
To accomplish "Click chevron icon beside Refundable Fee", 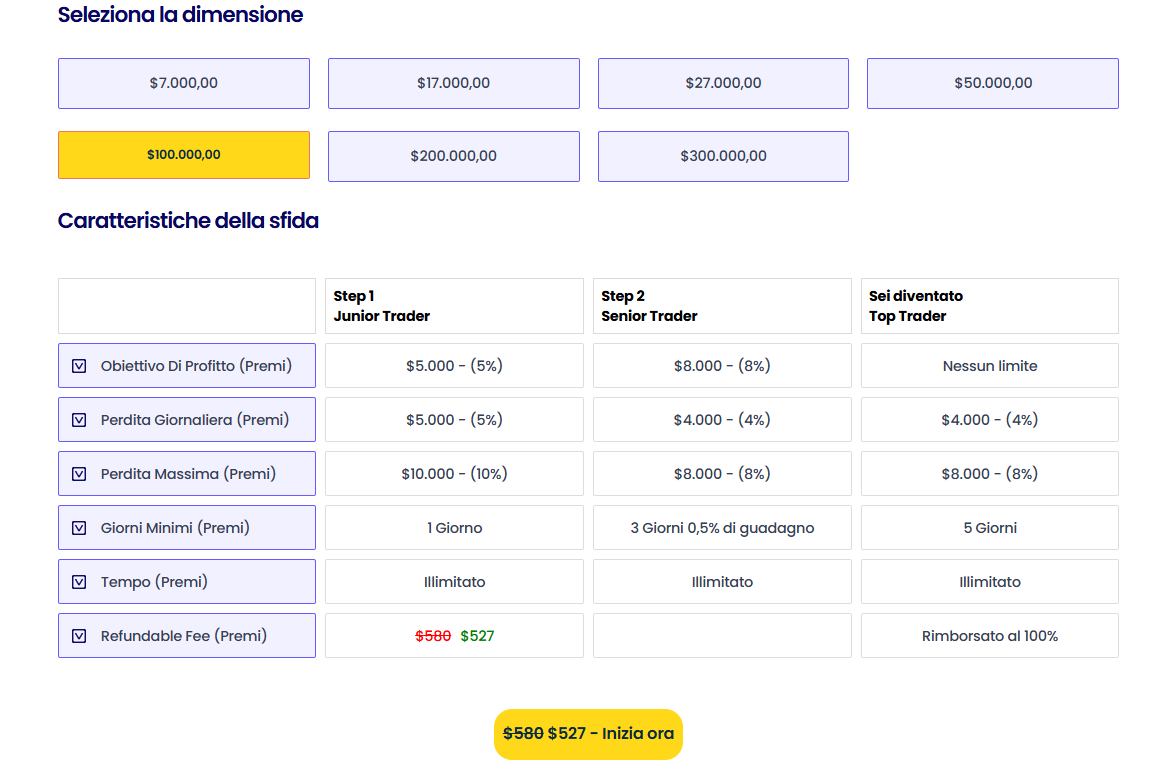I will click(x=79, y=636).
